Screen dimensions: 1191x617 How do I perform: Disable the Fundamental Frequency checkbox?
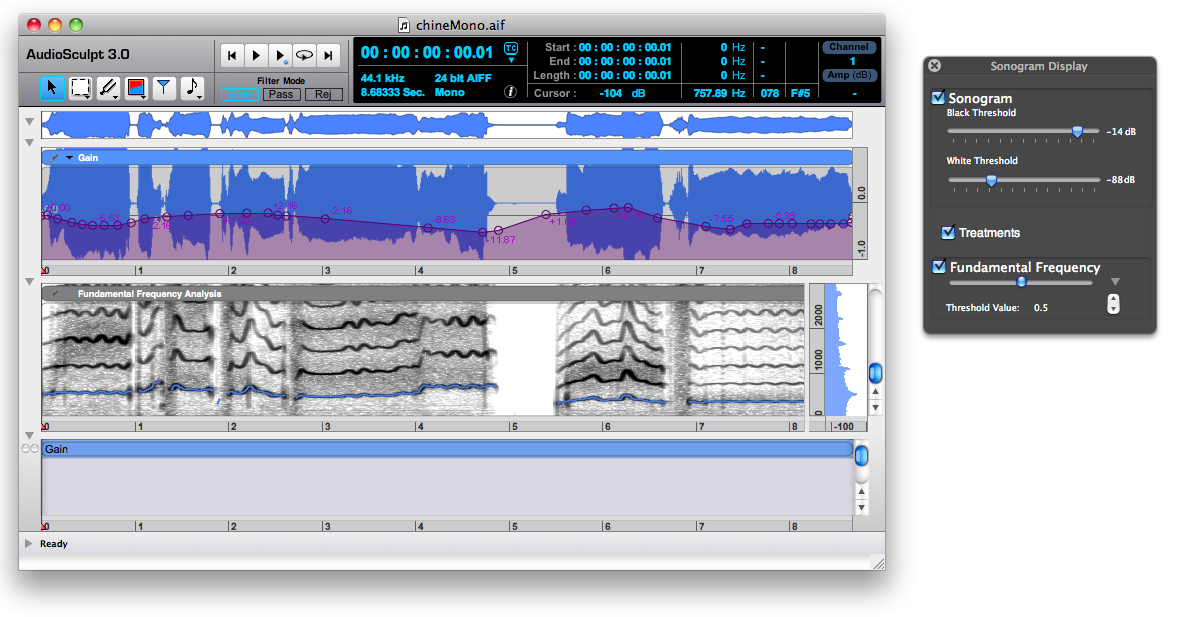[x=938, y=267]
